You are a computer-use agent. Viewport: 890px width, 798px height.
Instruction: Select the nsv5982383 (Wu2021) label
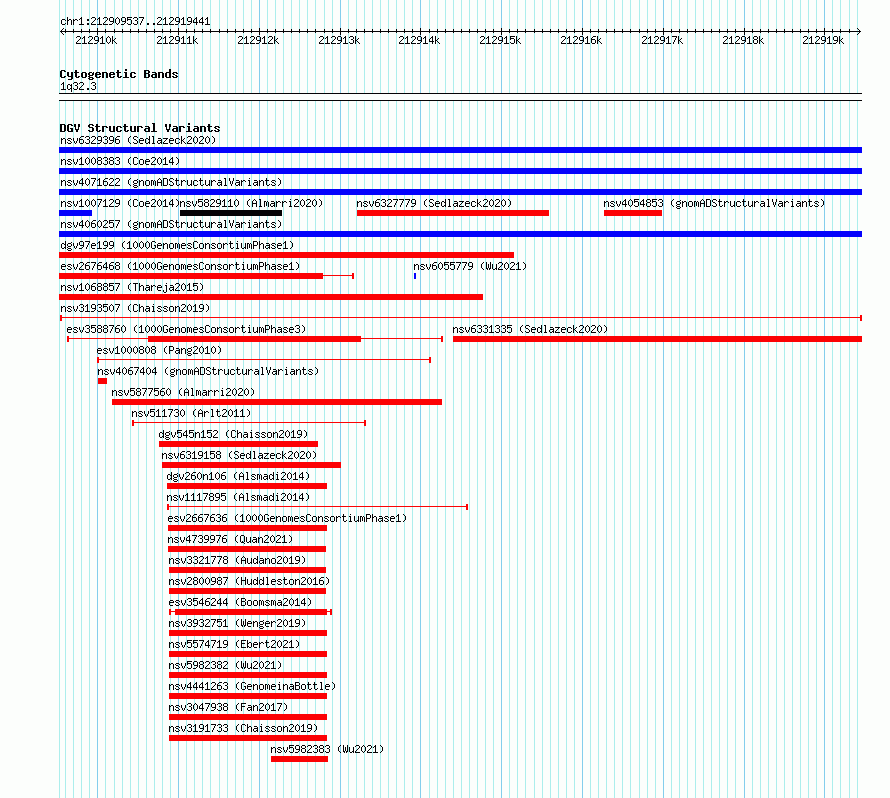click(x=328, y=749)
